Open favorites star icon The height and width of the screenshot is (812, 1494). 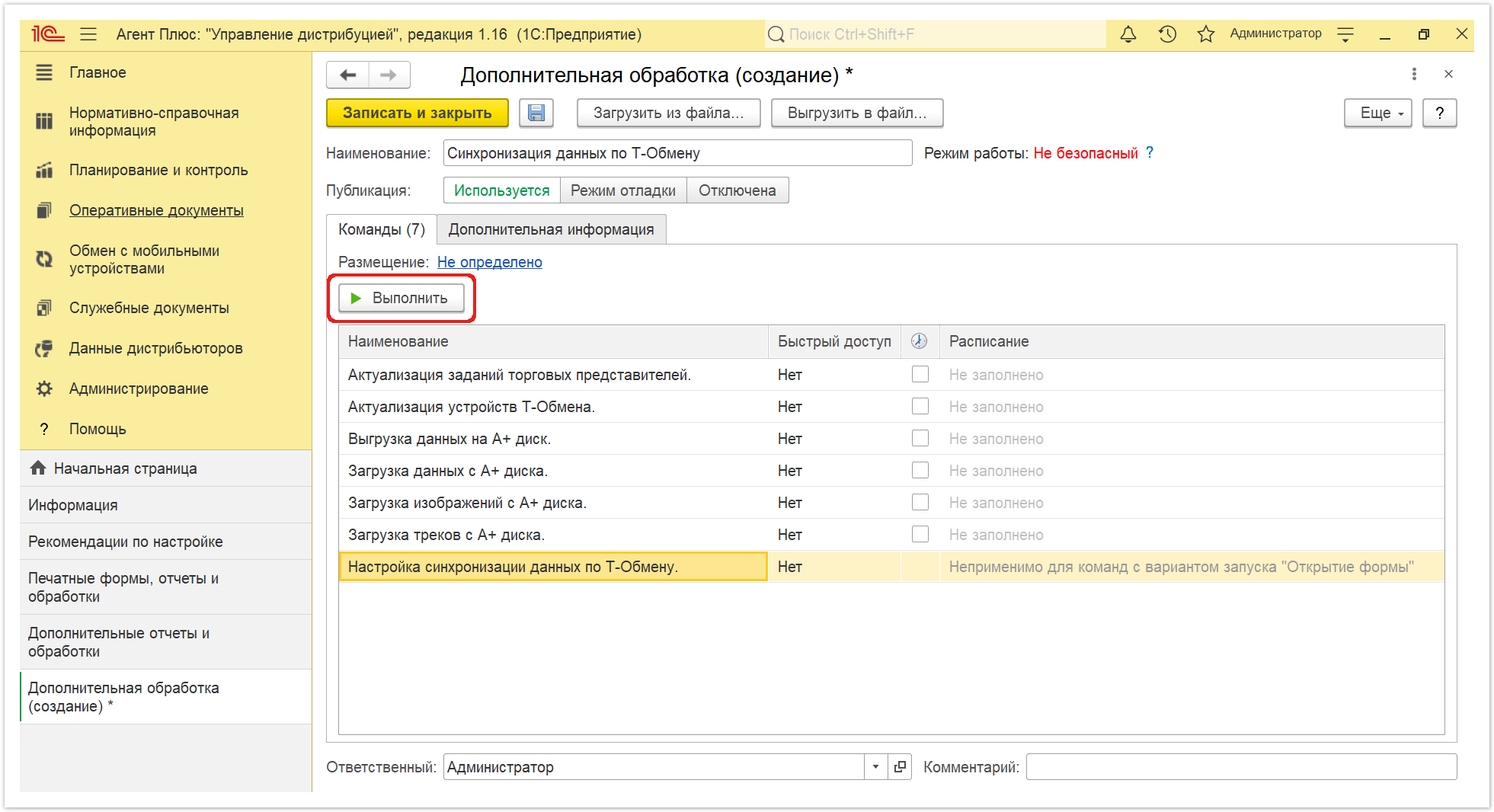click(1205, 34)
